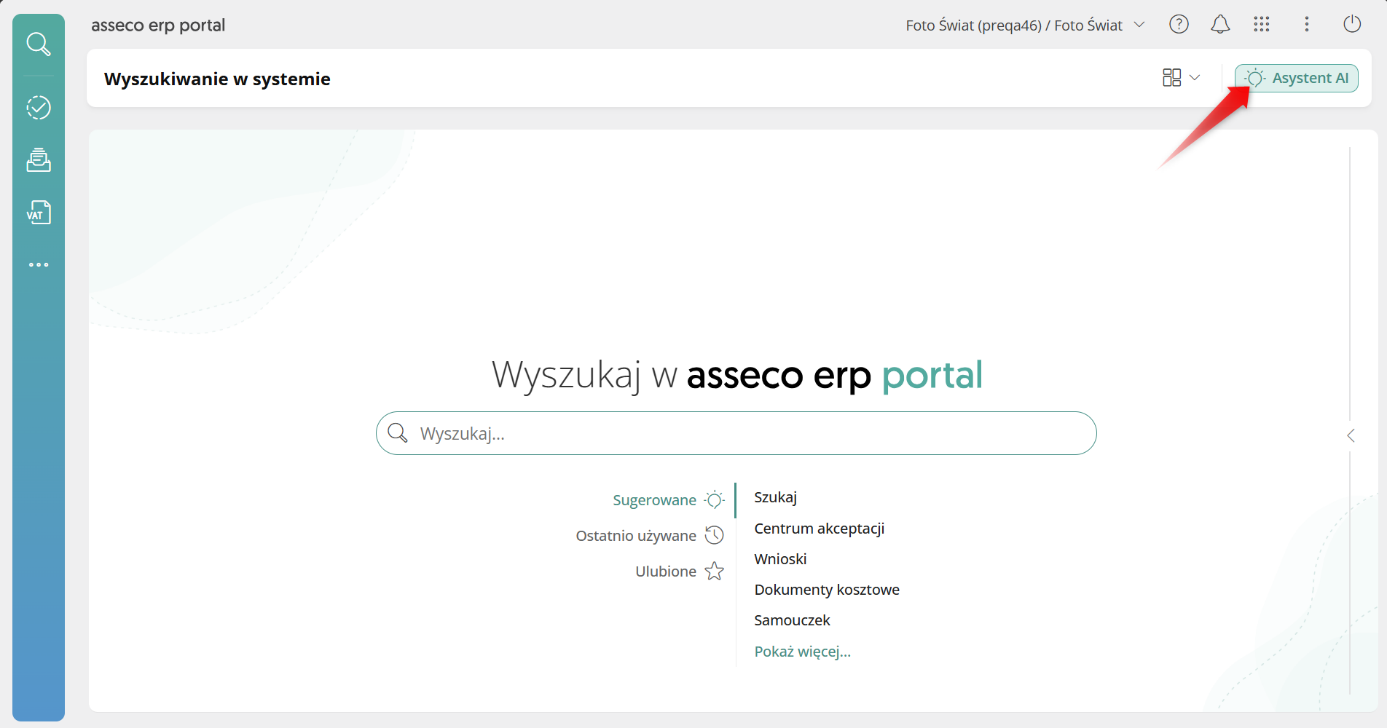Screen dimensions: 1387x728
Task: Open the Samouczek suggested link
Action: click(792, 620)
